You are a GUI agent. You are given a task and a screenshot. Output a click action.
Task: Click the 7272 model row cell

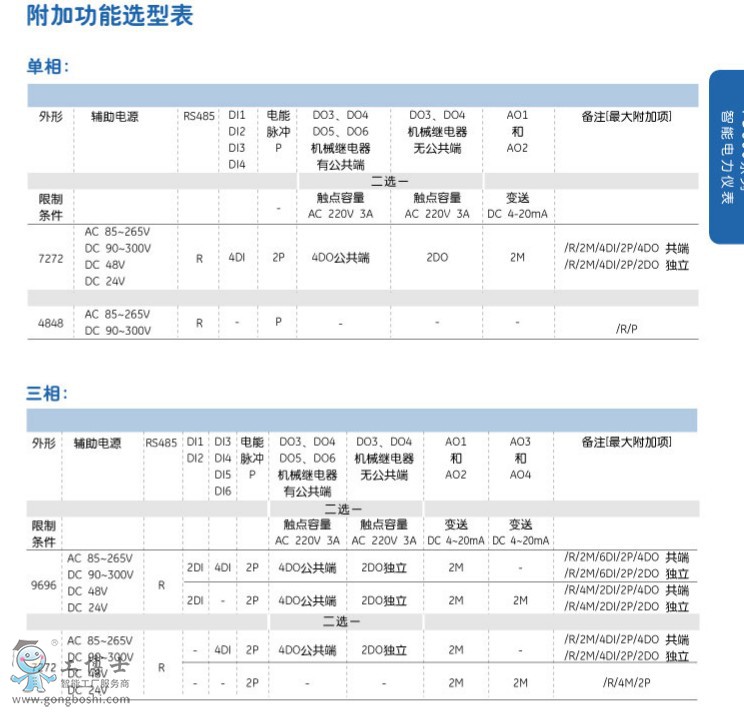tap(50, 257)
